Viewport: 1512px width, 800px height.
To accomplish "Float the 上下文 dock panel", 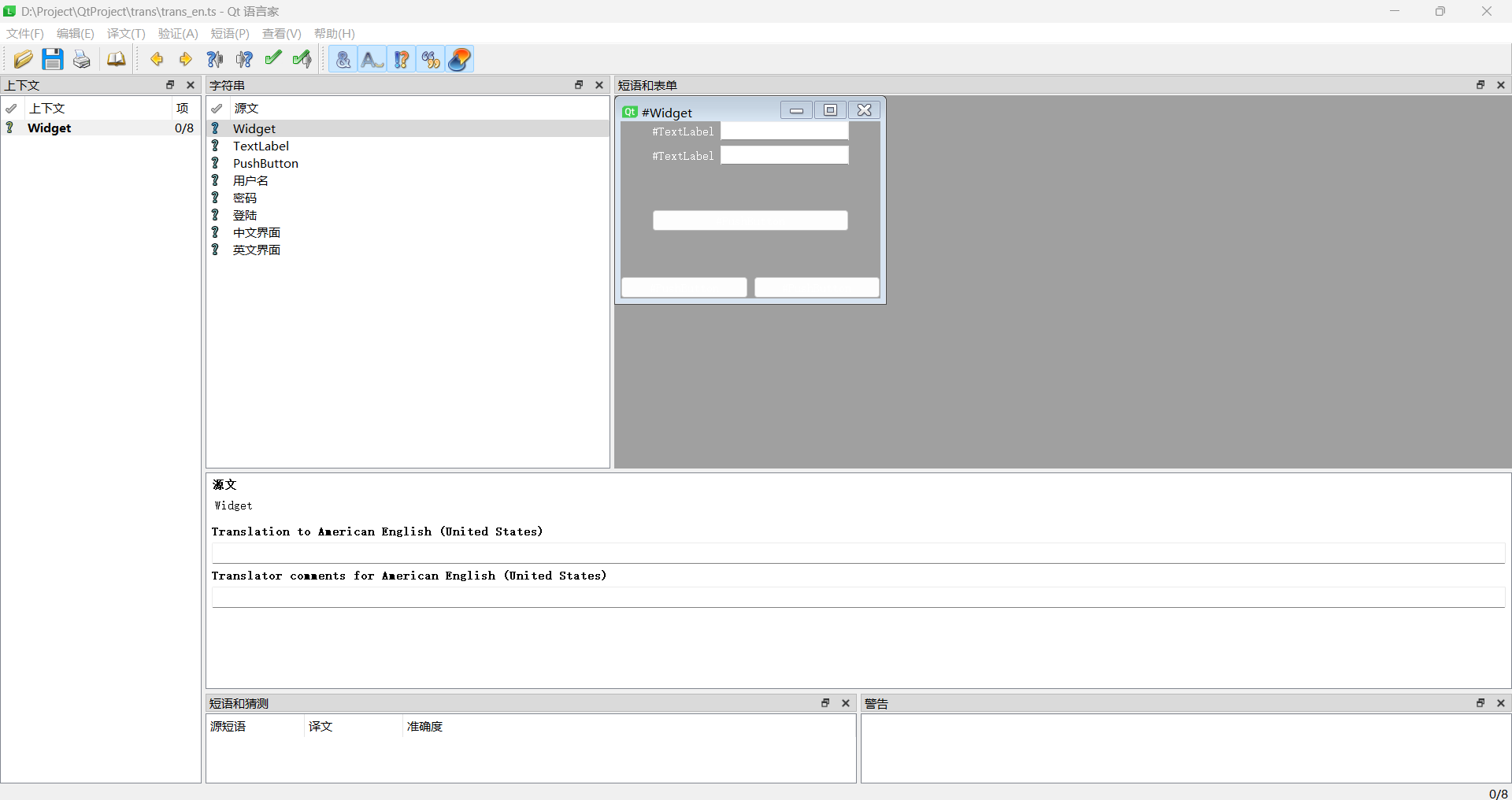I will pyautogui.click(x=170, y=85).
